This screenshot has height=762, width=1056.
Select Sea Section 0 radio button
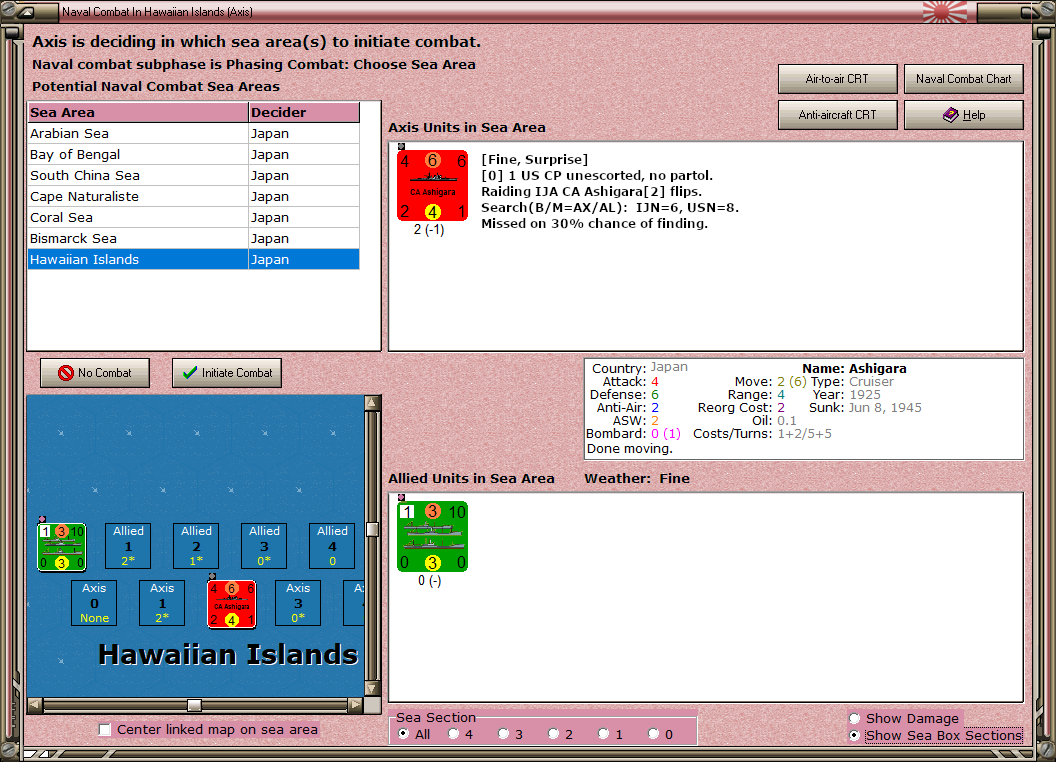(653, 734)
